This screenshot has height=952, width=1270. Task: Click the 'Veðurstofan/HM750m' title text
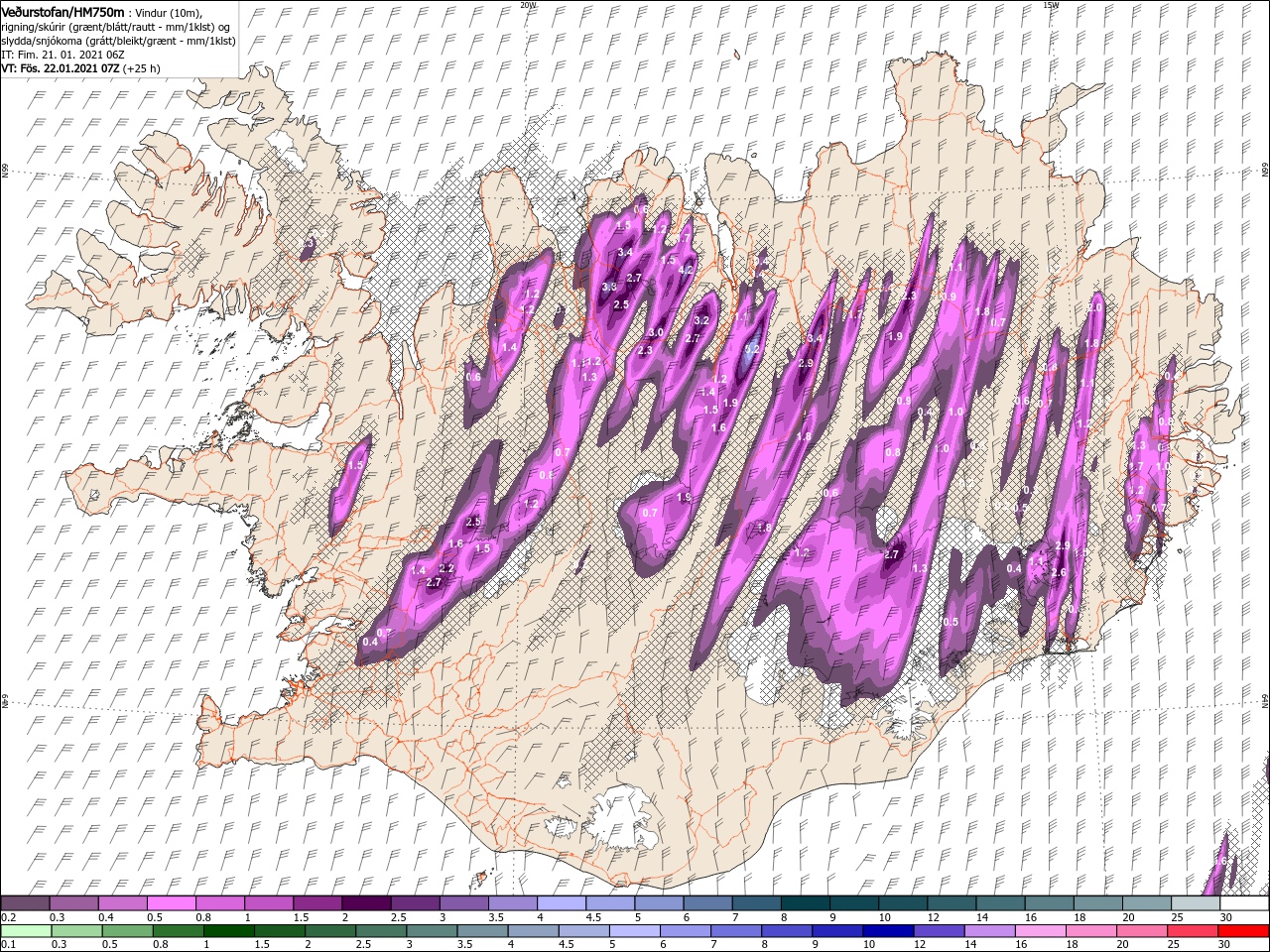click(x=63, y=11)
